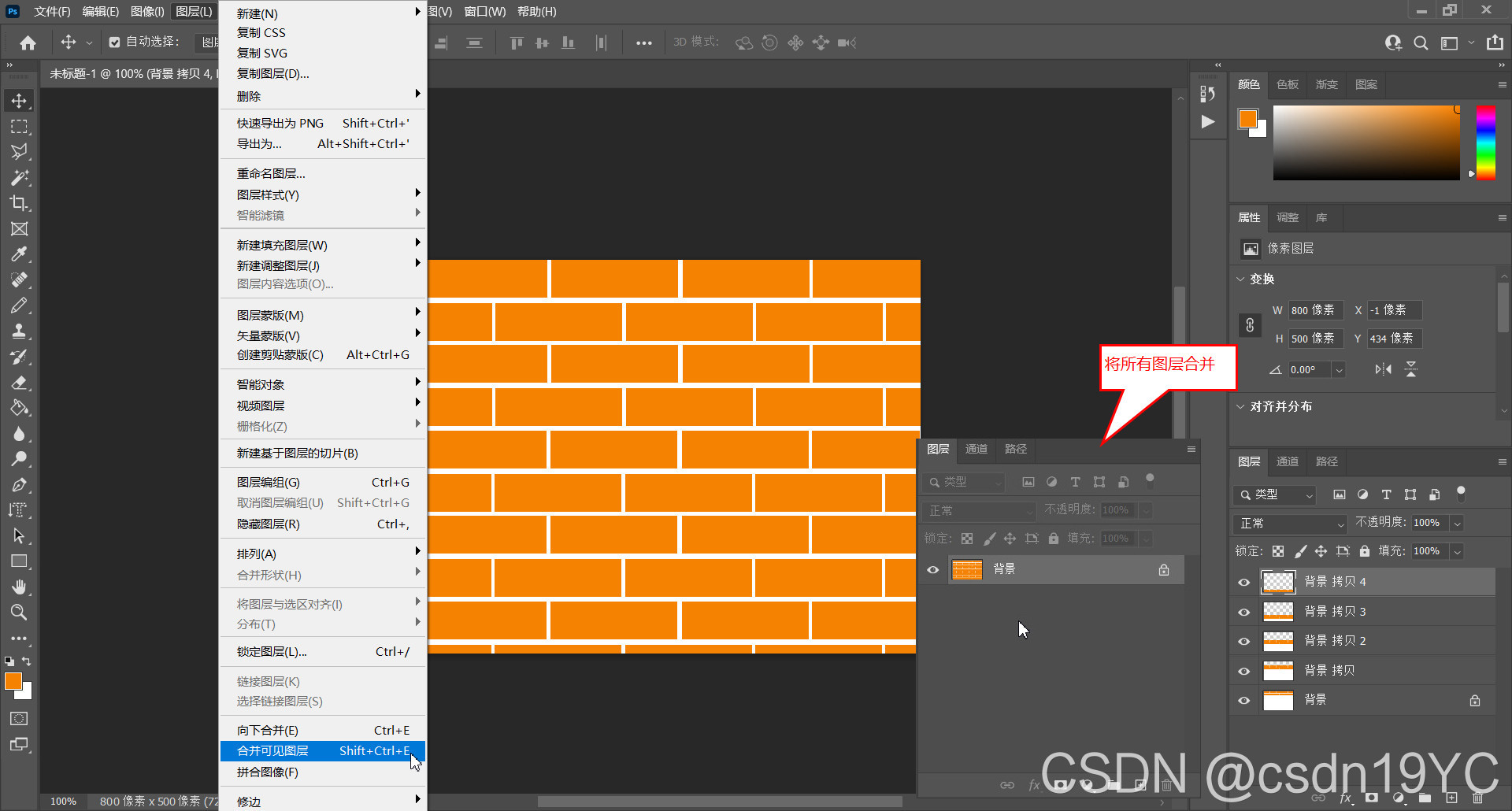
Task: Toggle lock all icon in Layers panel
Action: [1365, 551]
